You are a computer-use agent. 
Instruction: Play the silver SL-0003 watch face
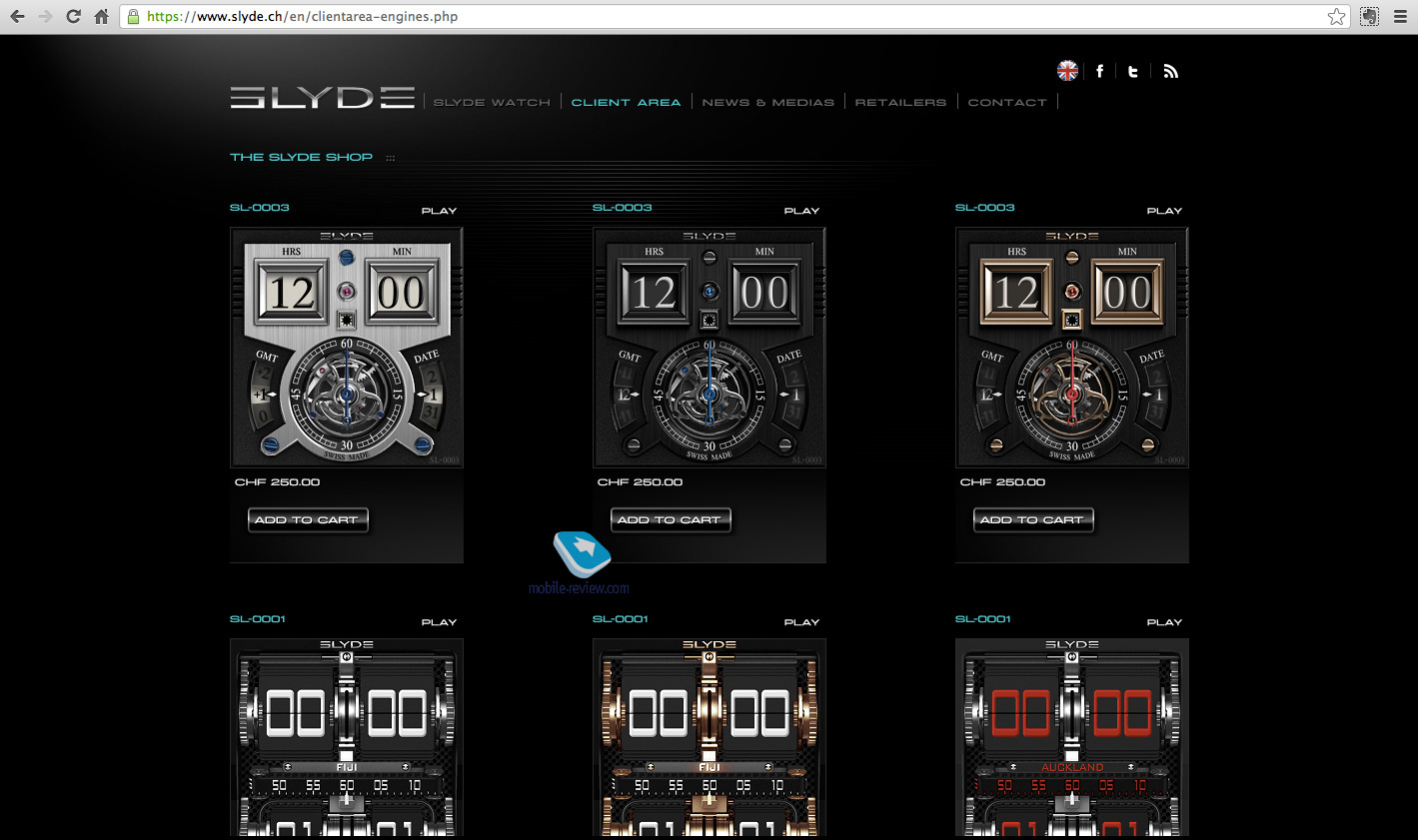(x=439, y=211)
